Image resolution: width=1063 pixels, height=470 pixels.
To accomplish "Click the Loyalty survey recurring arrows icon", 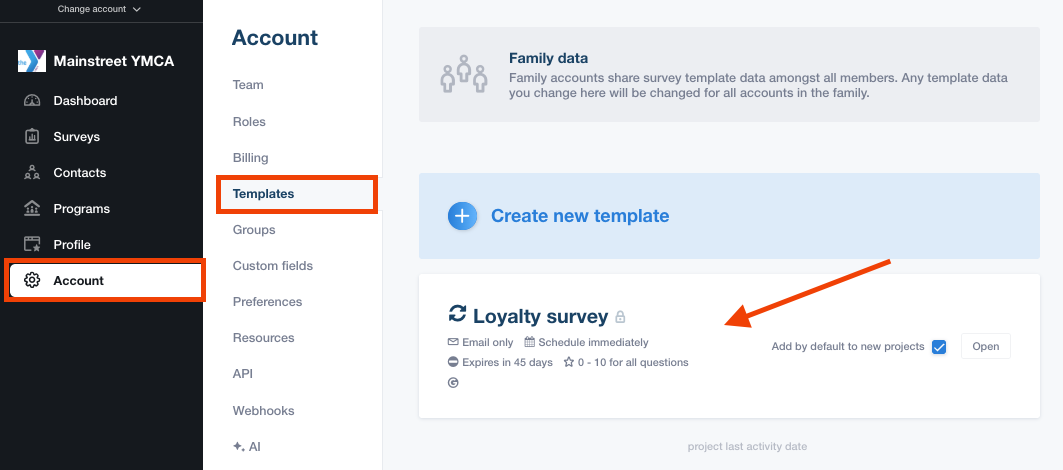I will 457,315.
